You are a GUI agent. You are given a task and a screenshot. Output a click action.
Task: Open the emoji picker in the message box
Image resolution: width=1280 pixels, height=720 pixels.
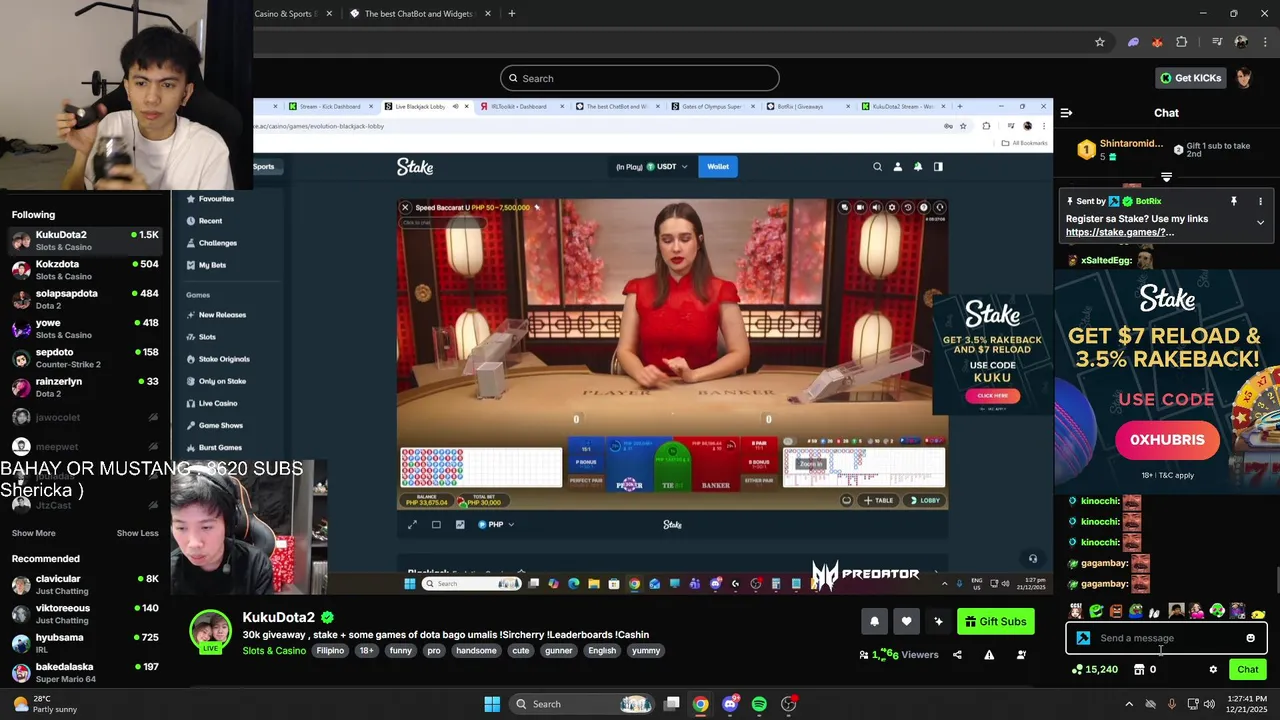[x=1250, y=638]
